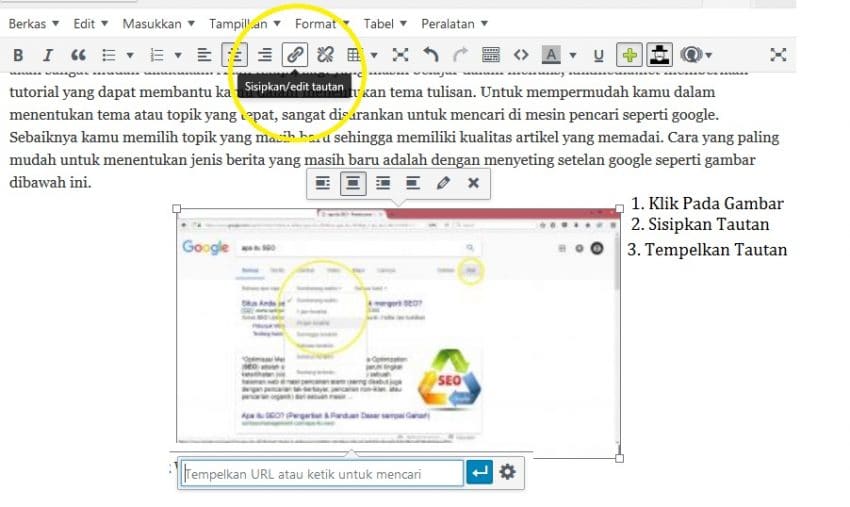Align image right in image toolbar
Viewport: 850px width, 507px height.
click(x=383, y=183)
